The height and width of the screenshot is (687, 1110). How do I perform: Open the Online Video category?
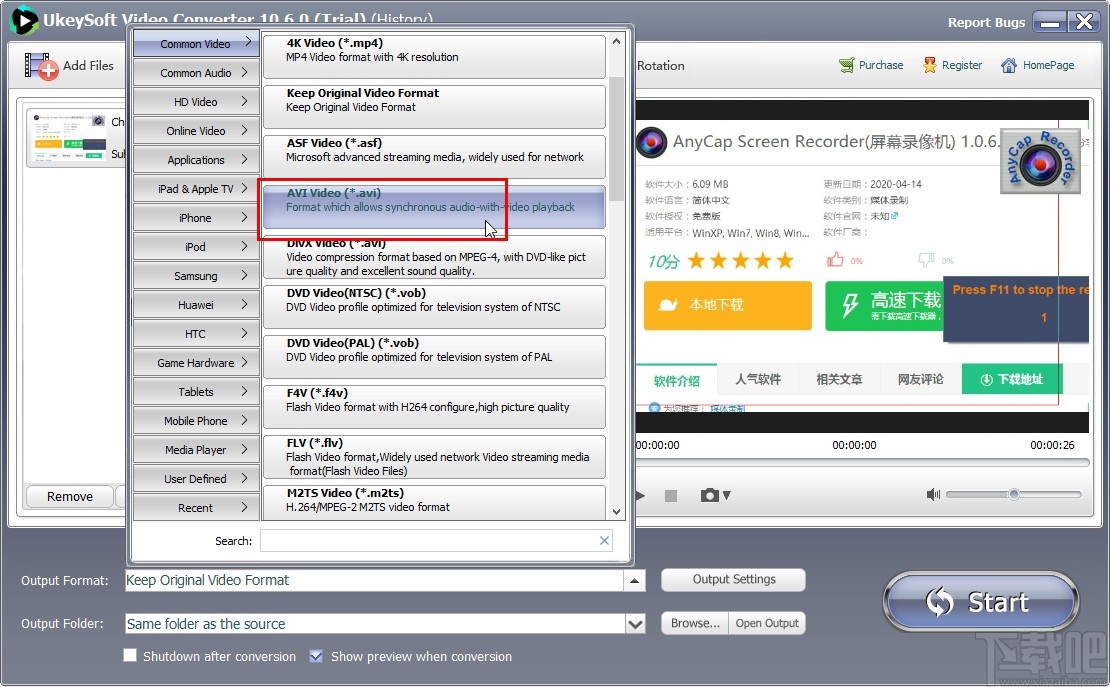[196, 130]
